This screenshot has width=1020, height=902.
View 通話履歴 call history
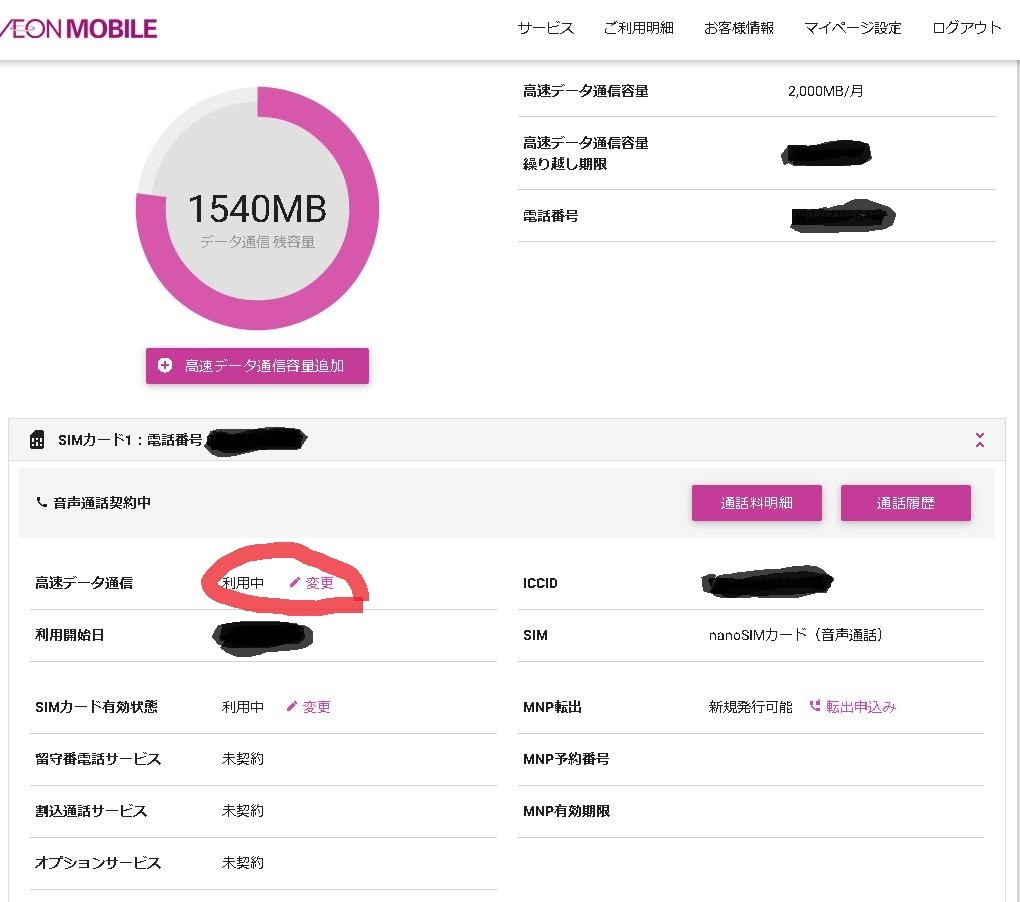905,503
